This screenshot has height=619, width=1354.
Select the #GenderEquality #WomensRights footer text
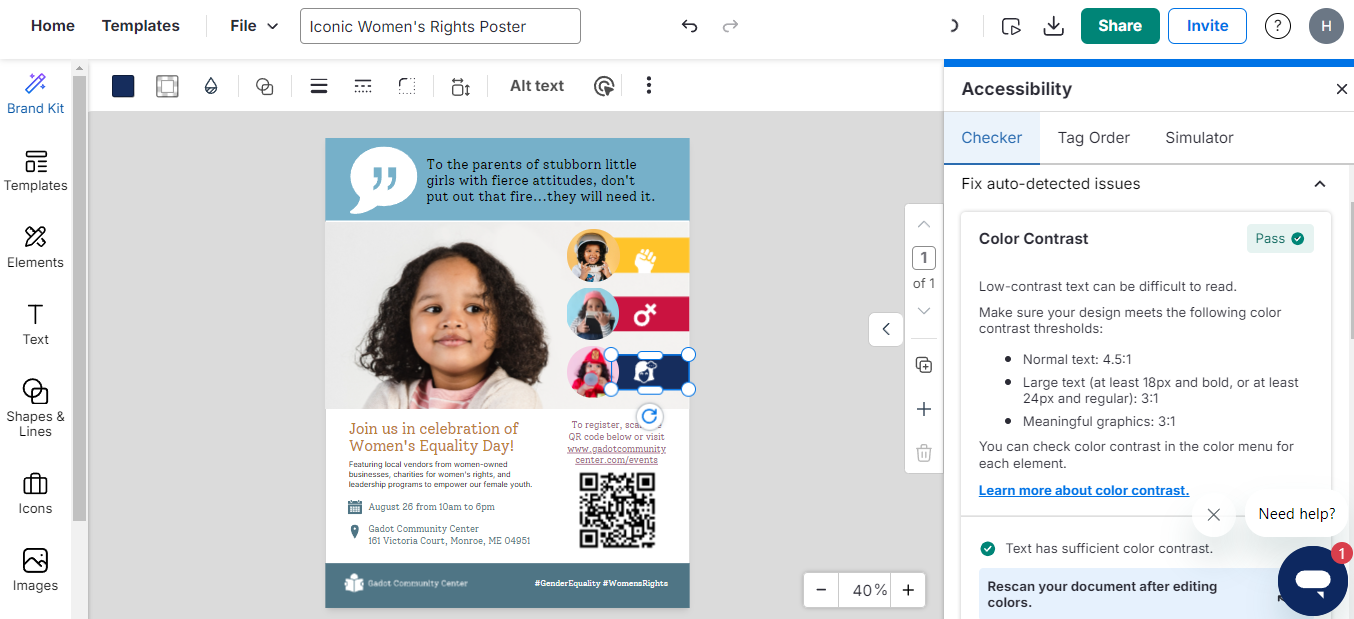601,583
